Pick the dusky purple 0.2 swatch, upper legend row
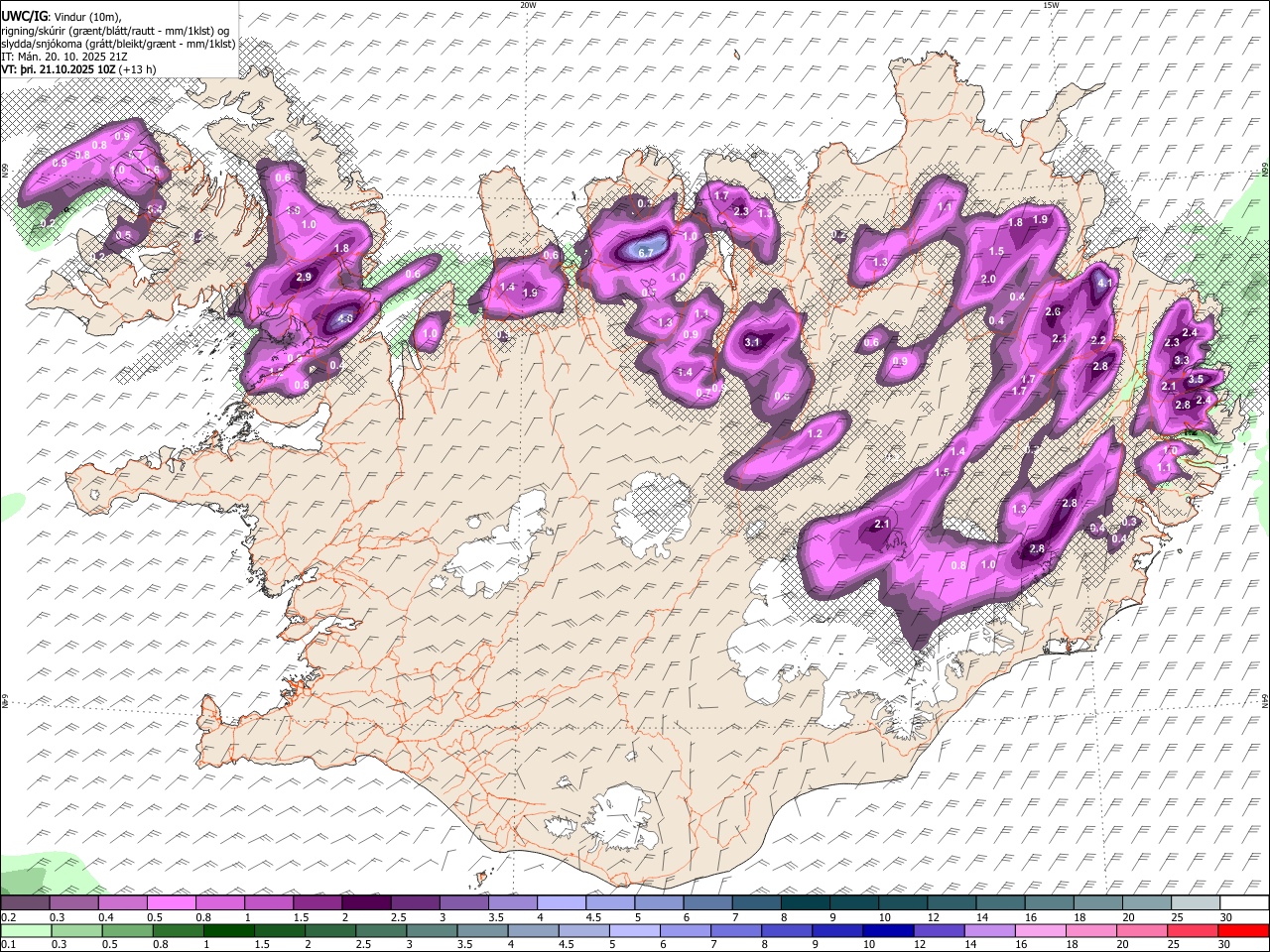This screenshot has height=952, width=1270. (26, 903)
